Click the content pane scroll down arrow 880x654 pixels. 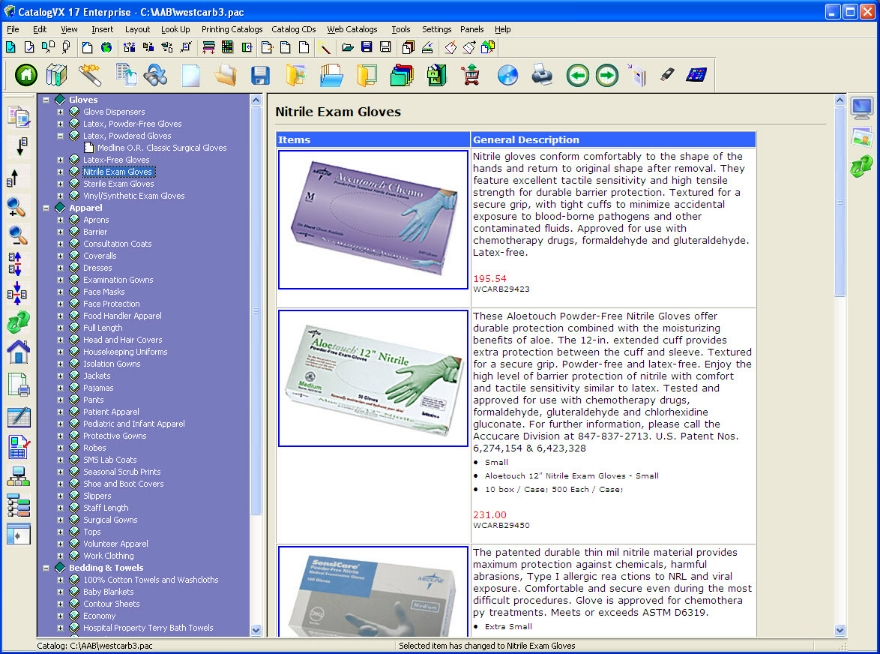(840, 630)
